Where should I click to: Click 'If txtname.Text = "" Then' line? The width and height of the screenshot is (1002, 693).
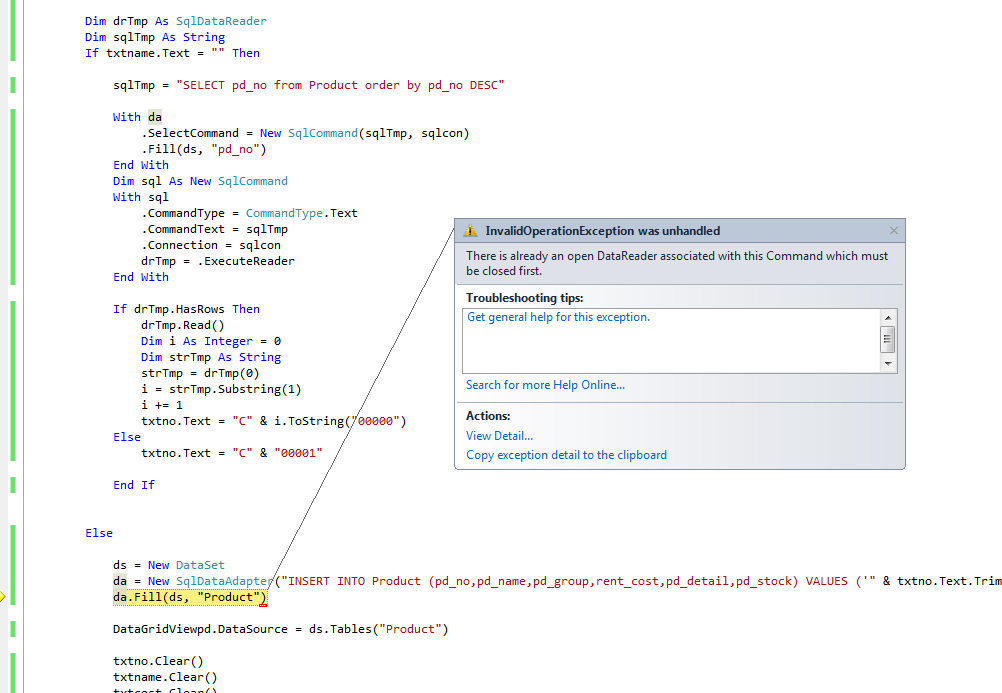[x=173, y=53]
